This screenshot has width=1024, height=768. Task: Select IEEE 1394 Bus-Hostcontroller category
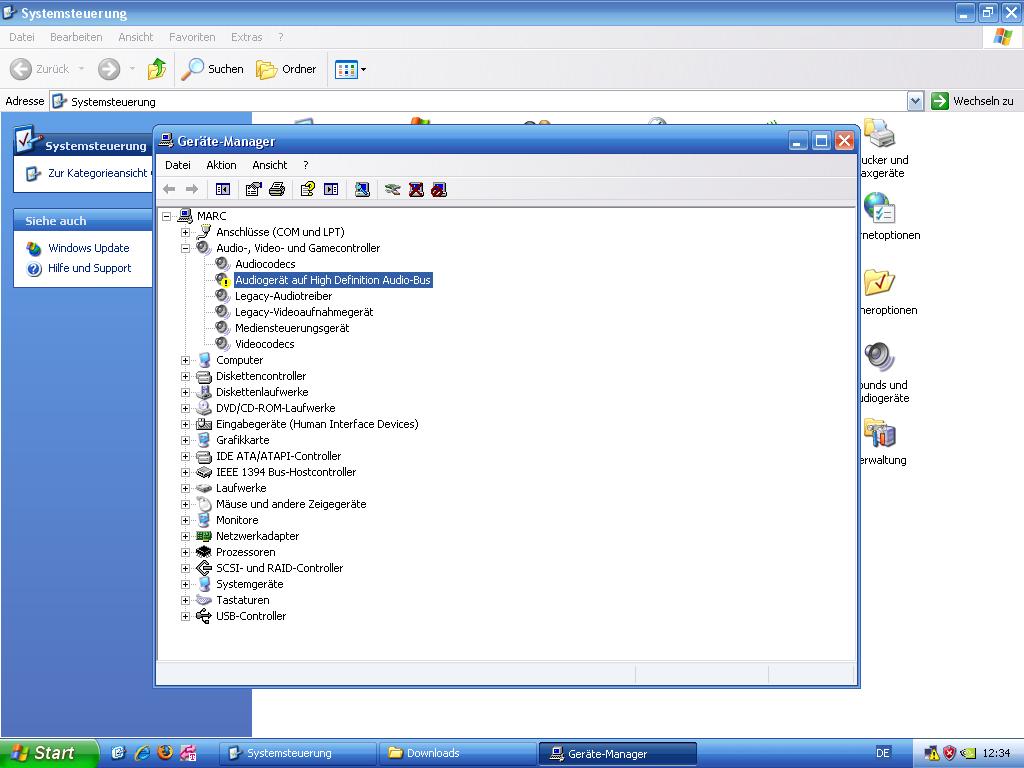point(286,472)
